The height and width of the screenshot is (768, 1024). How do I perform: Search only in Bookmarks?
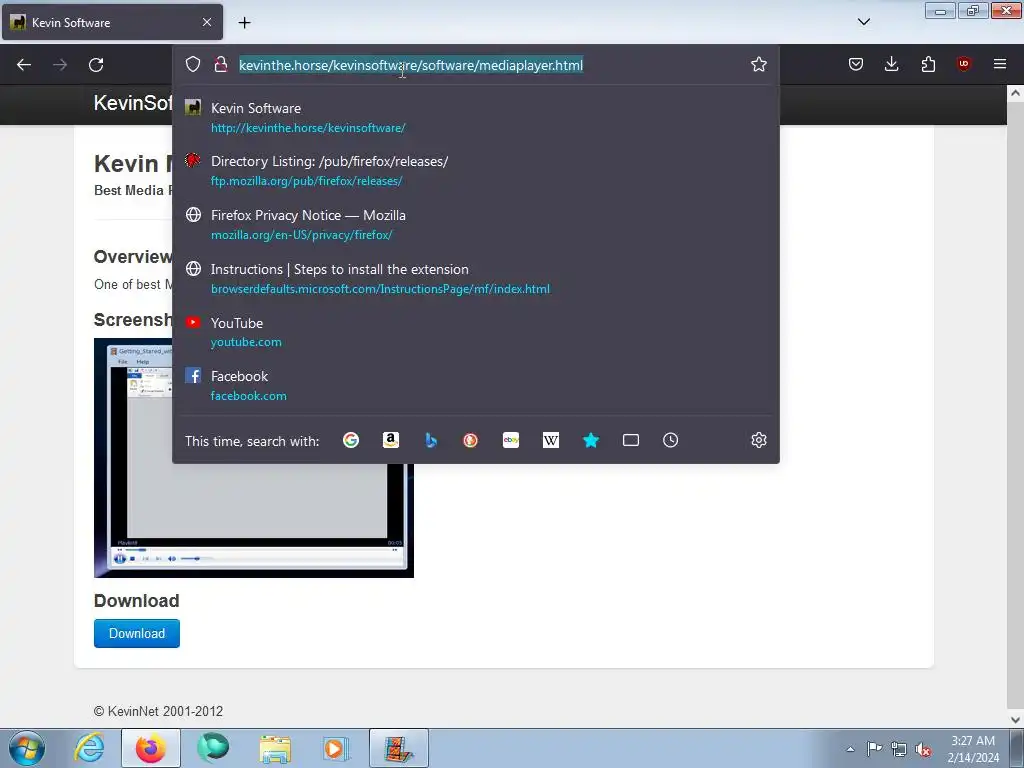coord(591,440)
